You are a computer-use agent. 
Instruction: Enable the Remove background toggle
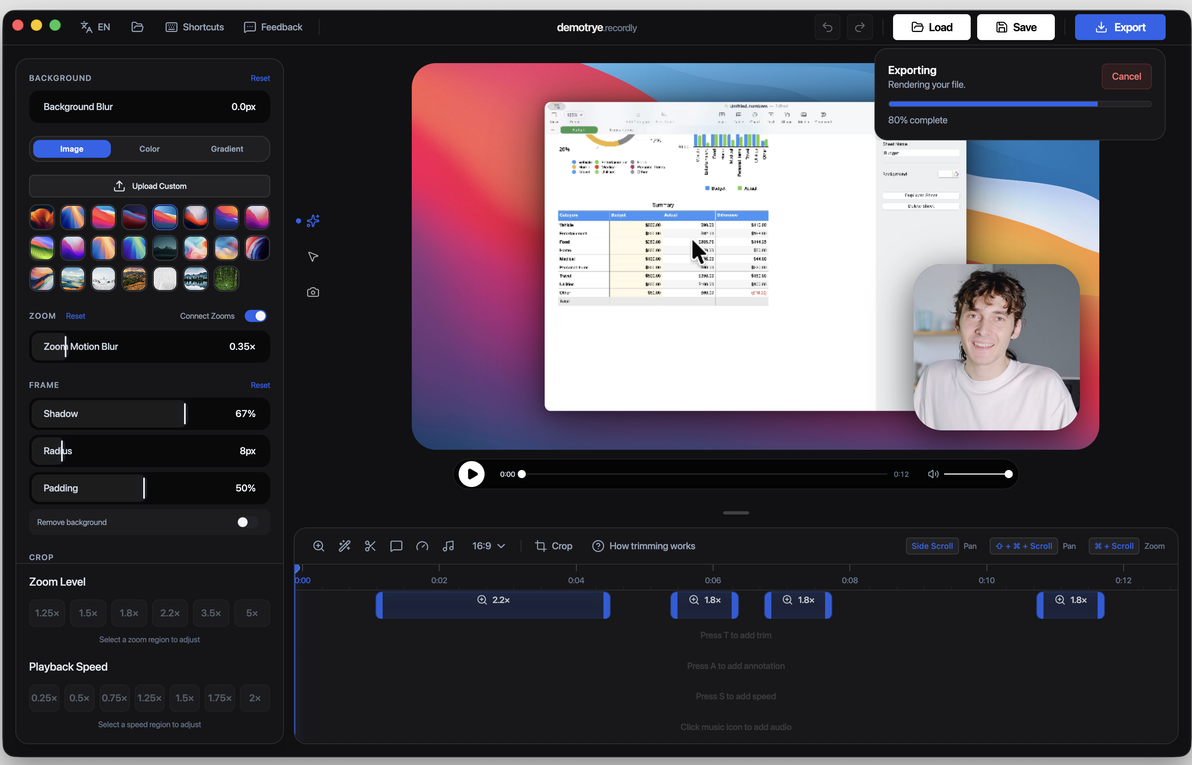(x=247, y=522)
